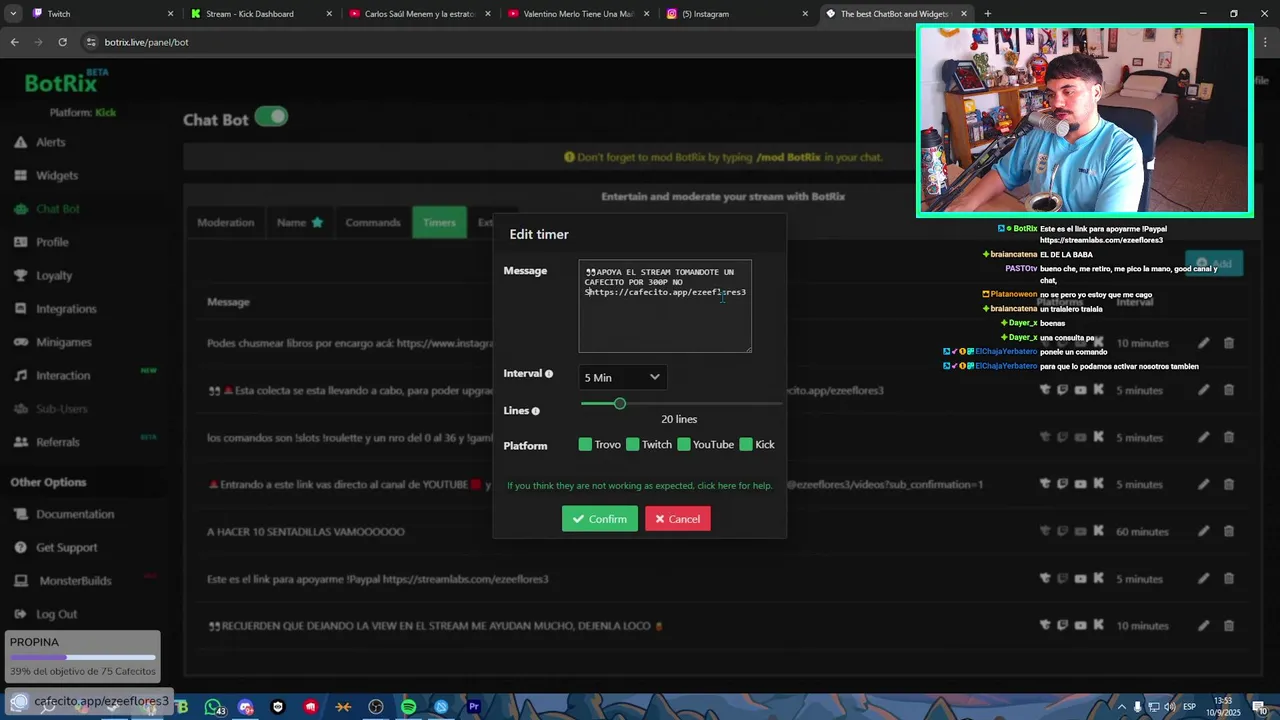Viewport: 1280px width, 720px height.
Task: Toggle Kick platform on the SENTADILLAS row
Action: pyautogui.click(x=1098, y=531)
